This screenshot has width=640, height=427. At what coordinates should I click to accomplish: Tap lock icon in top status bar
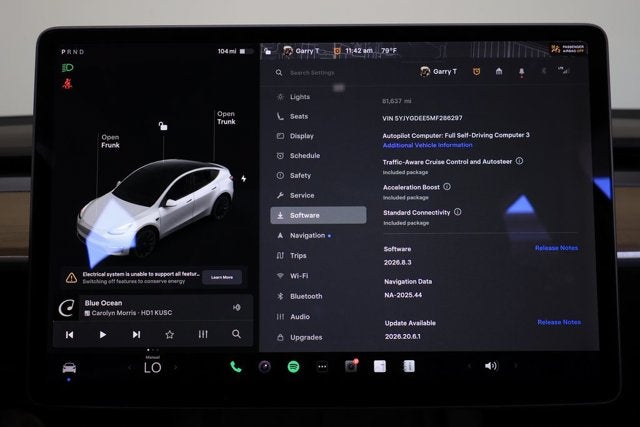click(x=267, y=51)
